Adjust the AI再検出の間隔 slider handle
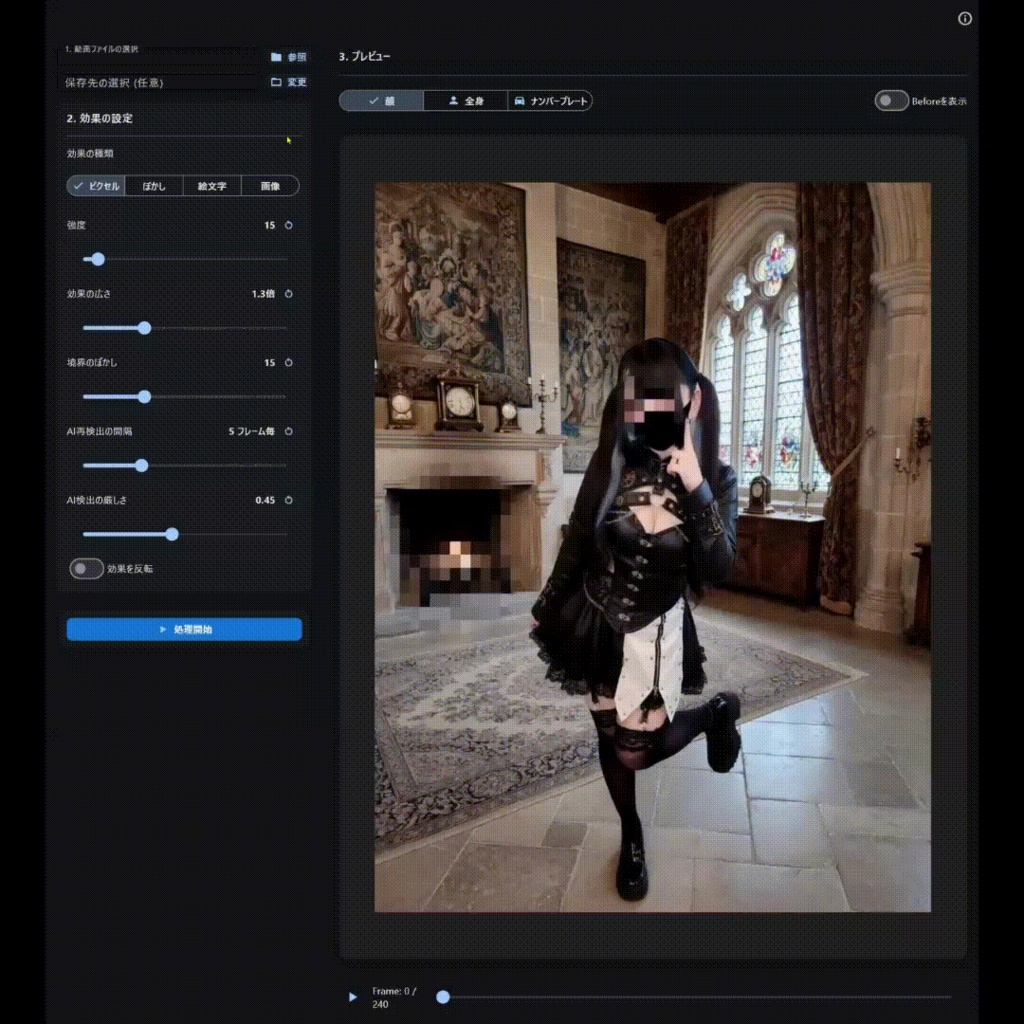Viewport: 1024px width, 1024px height. point(142,466)
